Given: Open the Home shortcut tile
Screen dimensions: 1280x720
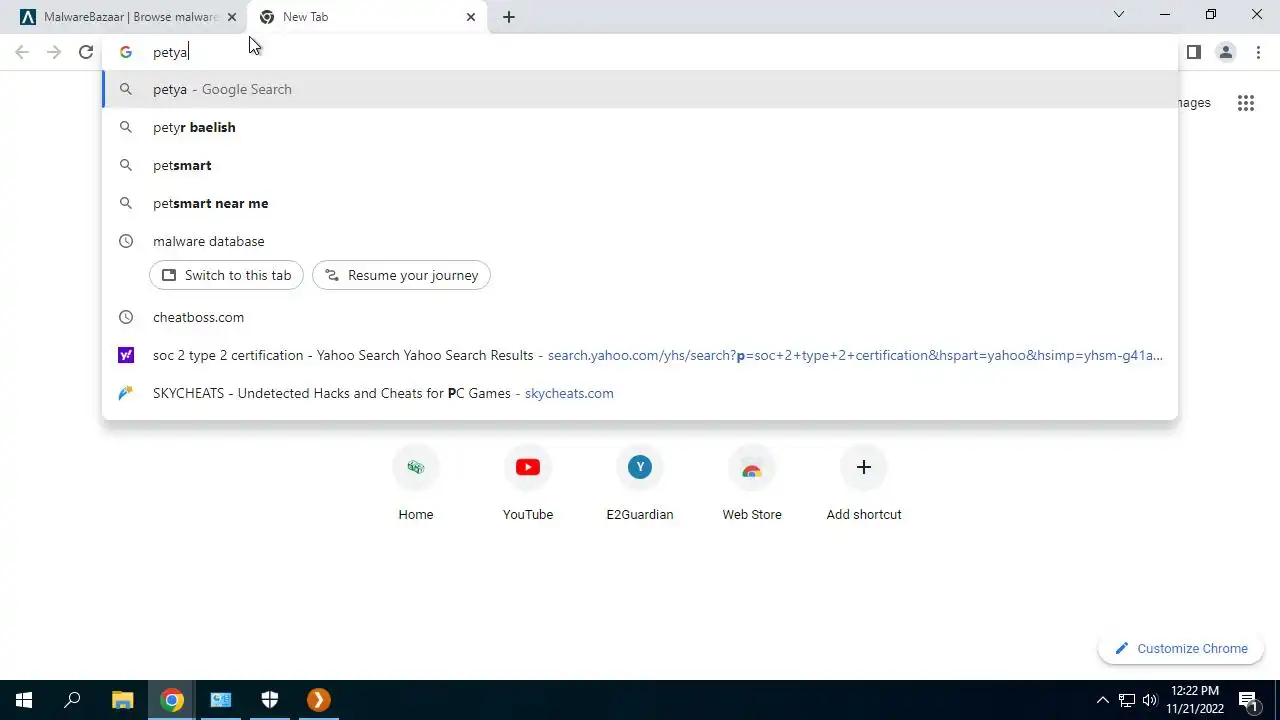Looking at the screenshot, I should pyautogui.click(x=416, y=484).
